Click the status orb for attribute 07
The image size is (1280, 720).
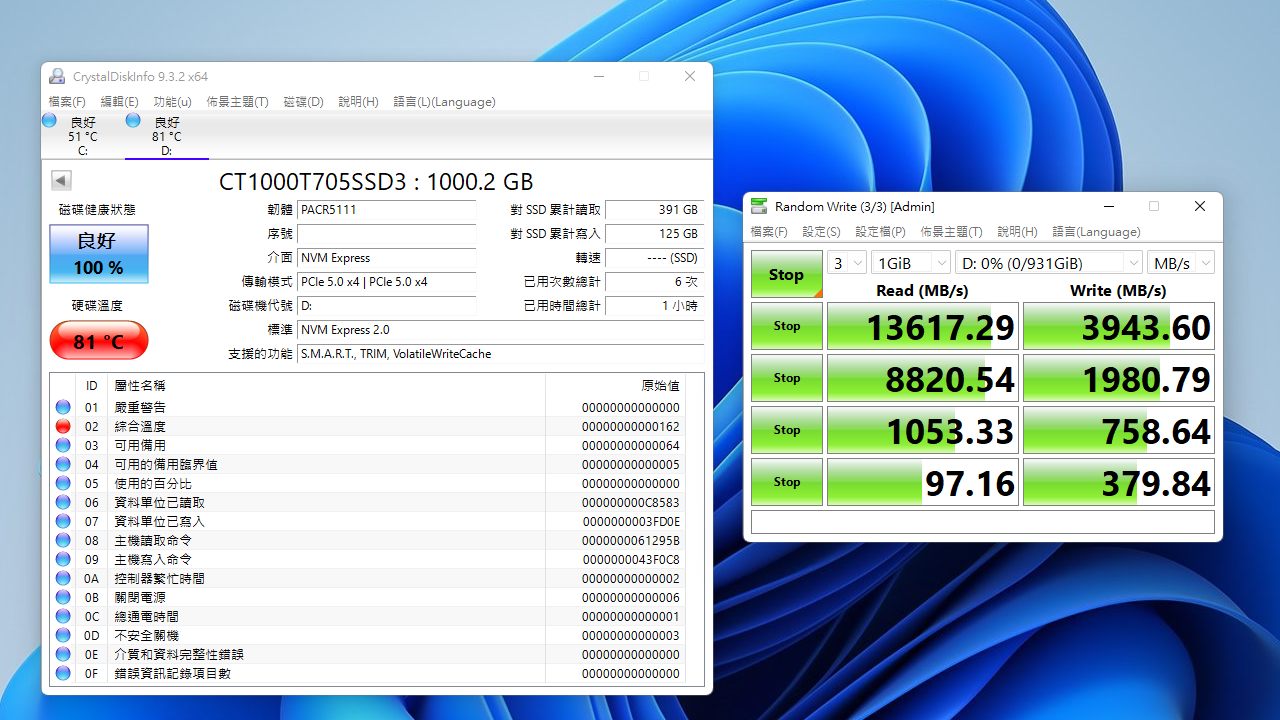point(63,521)
